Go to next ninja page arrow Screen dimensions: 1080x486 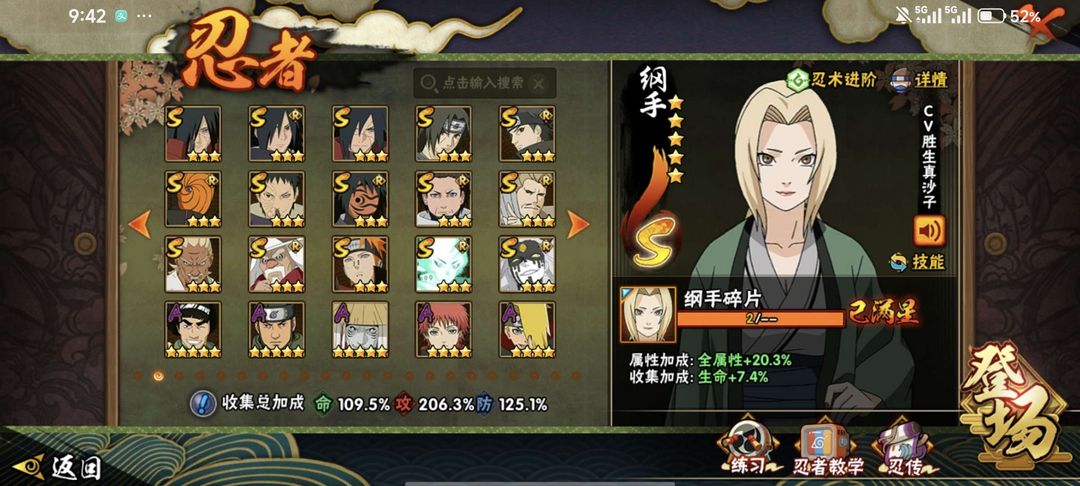pos(577,224)
